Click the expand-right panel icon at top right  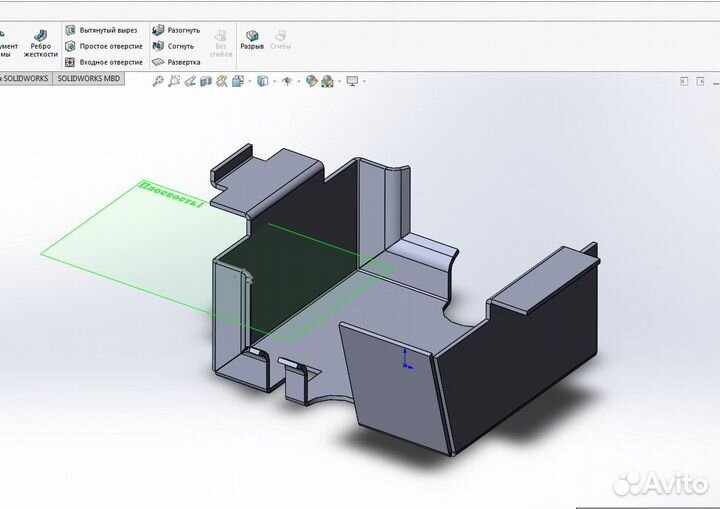pos(700,81)
